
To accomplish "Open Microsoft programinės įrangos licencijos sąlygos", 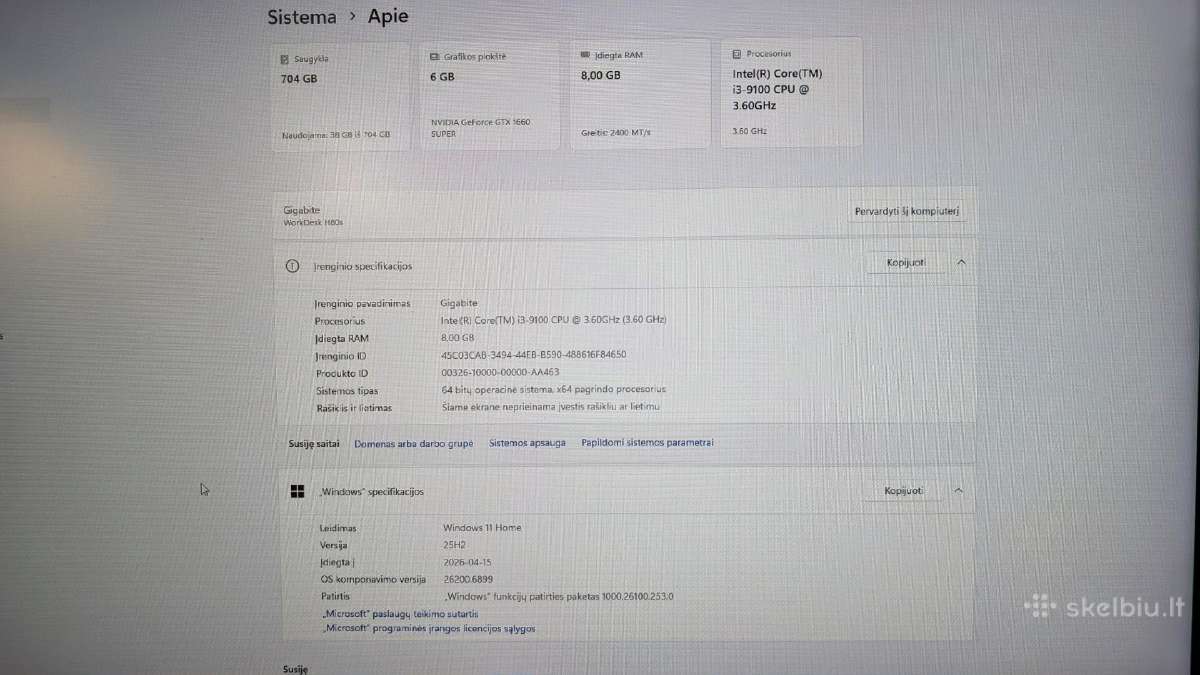I will coord(429,629).
